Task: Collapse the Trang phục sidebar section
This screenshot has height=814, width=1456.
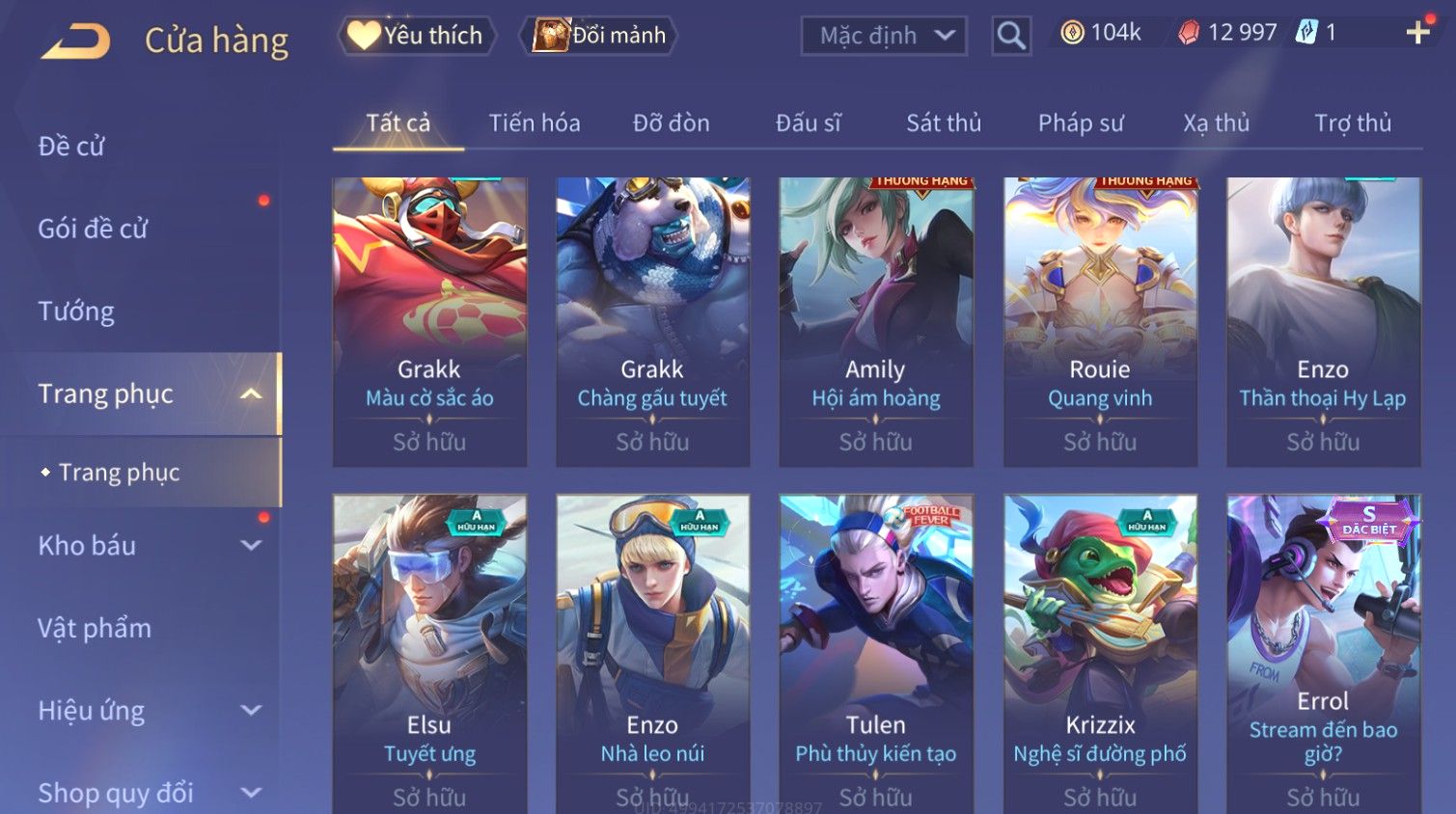Action: point(251,394)
